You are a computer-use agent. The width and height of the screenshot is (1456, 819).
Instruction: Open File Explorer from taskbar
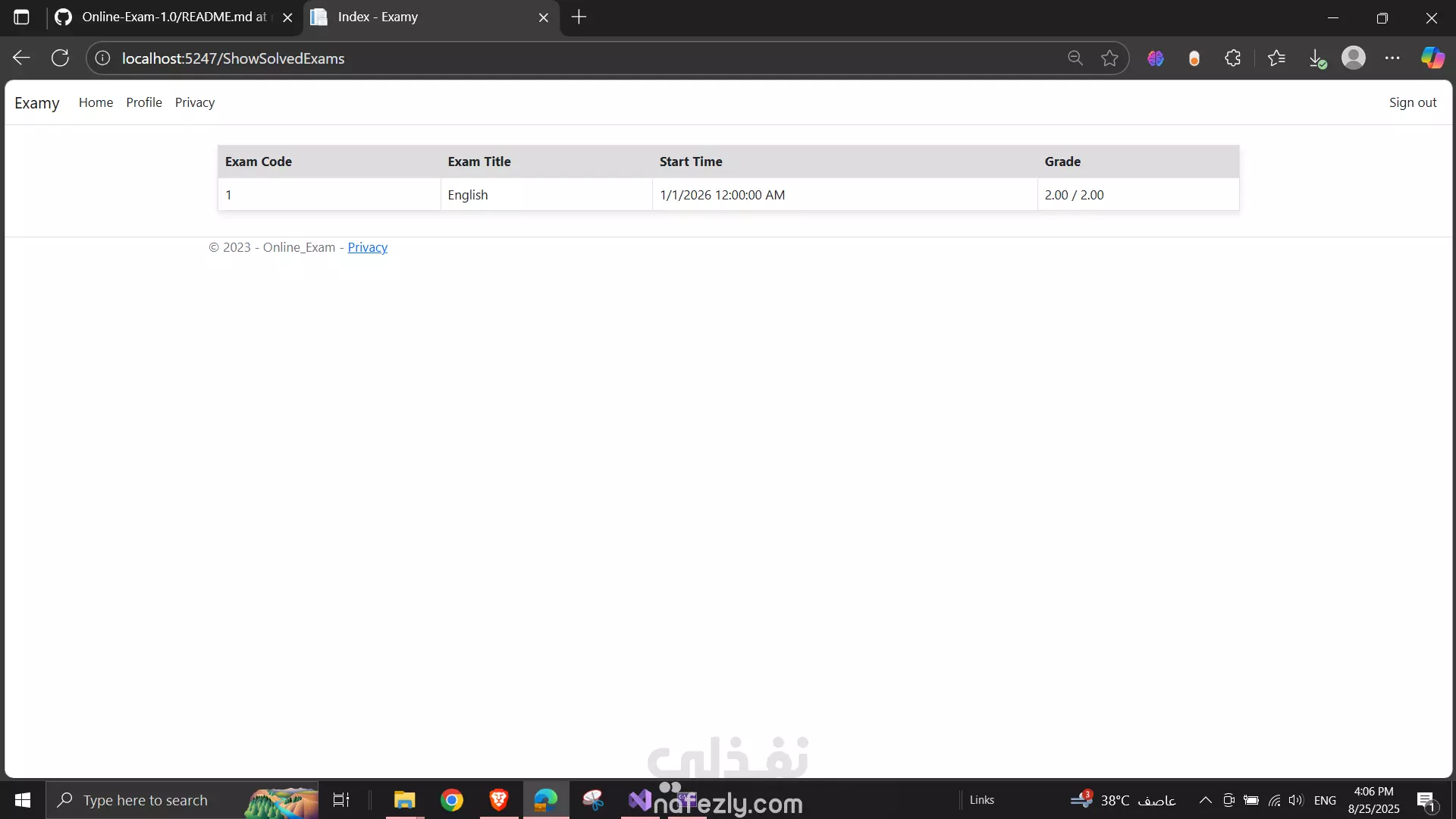click(x=405, y=800)
